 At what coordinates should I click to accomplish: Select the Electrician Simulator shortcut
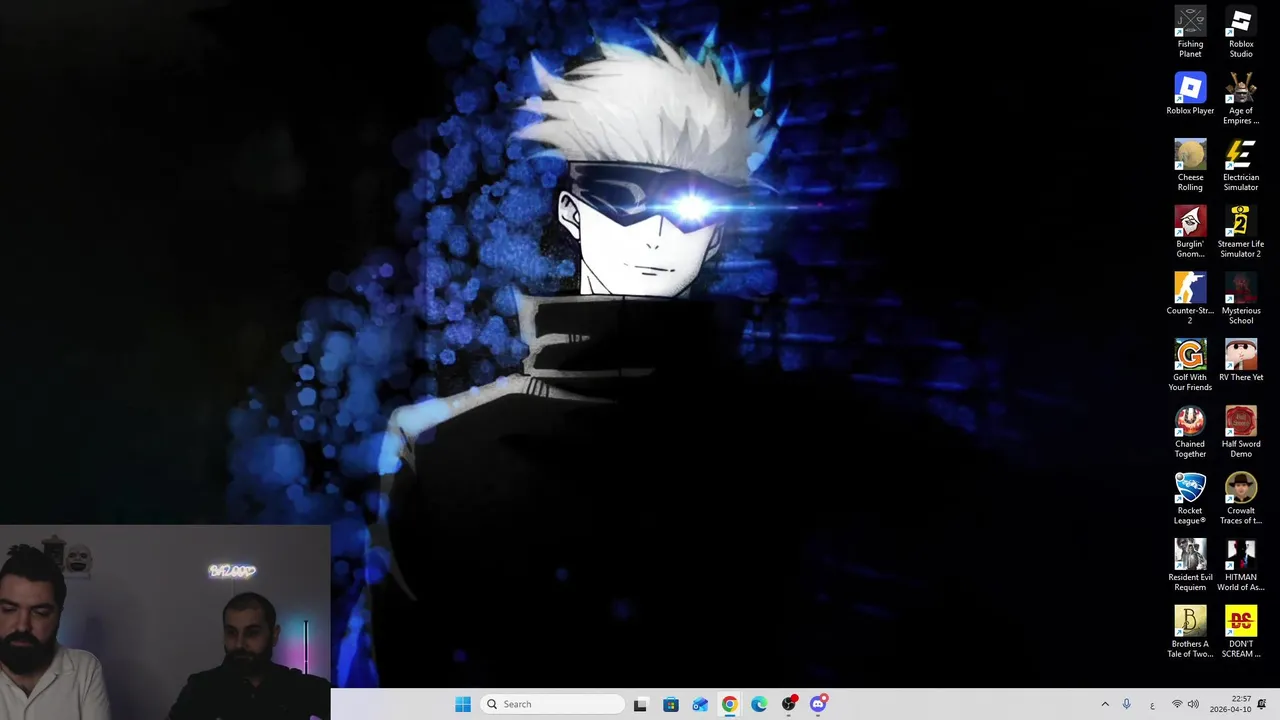(1241, 165)
